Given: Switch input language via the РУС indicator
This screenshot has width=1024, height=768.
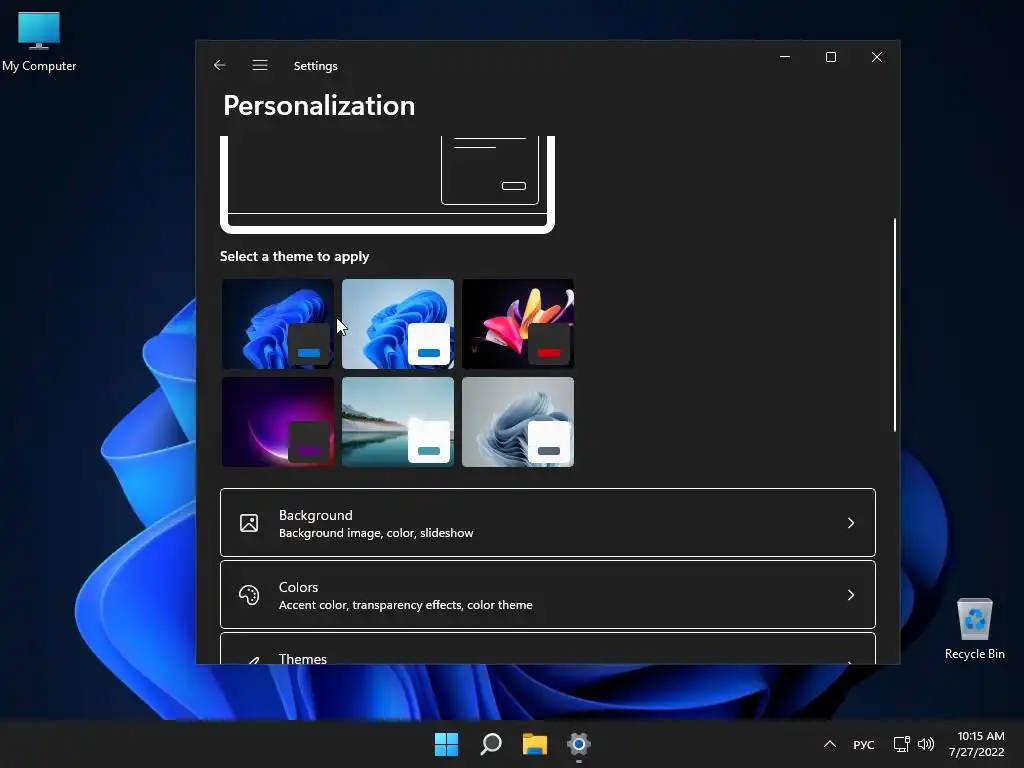Looking at the screenshot, I should click(863, 744).
